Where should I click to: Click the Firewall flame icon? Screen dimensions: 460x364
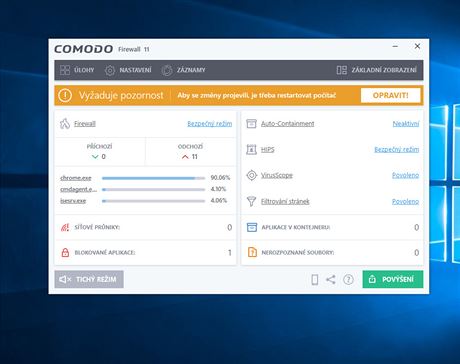coord(65,123)
